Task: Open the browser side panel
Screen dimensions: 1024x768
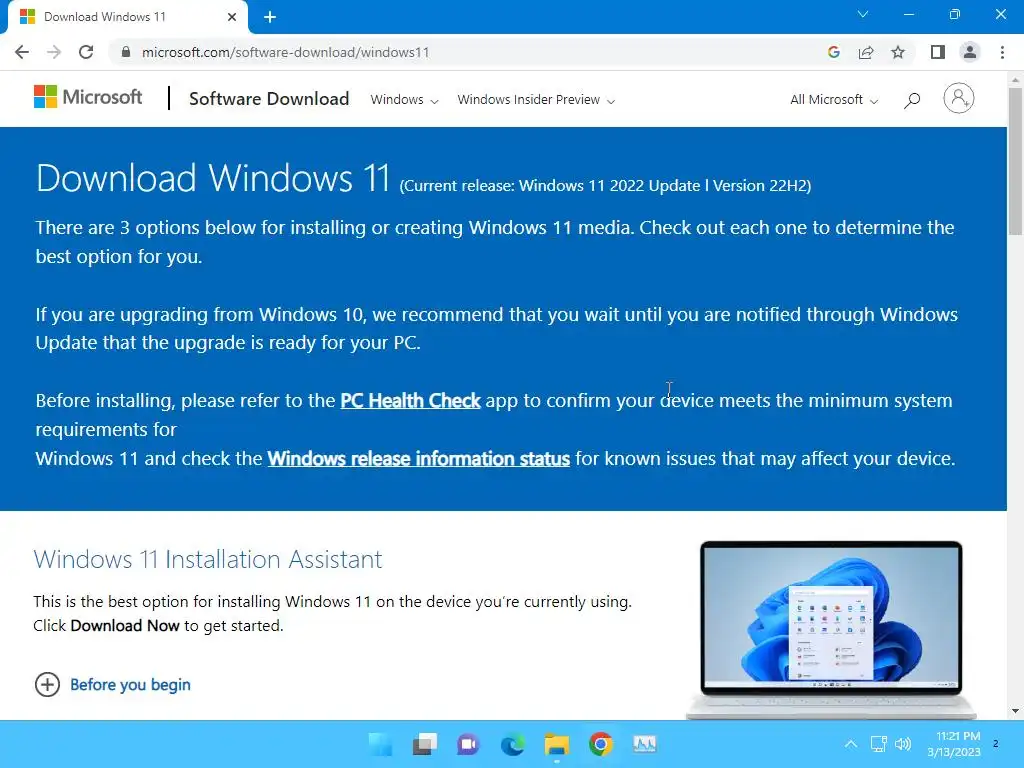Action: click(x=938, y=52)
